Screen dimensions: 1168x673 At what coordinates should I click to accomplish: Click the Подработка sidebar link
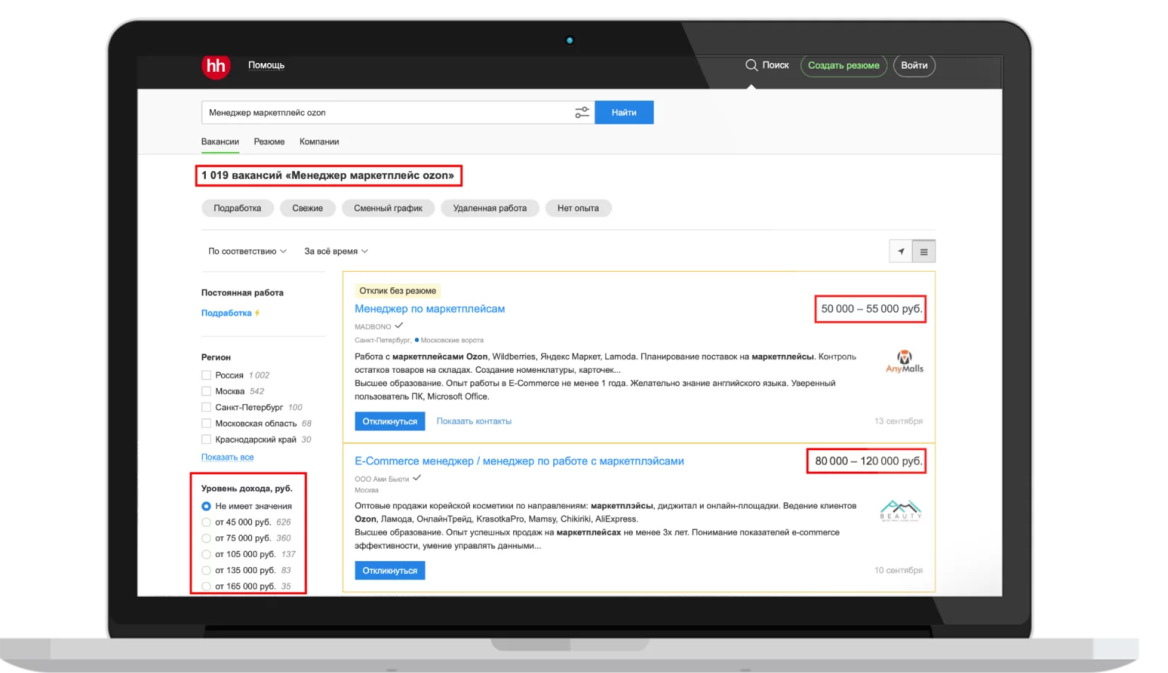[226, 313]
